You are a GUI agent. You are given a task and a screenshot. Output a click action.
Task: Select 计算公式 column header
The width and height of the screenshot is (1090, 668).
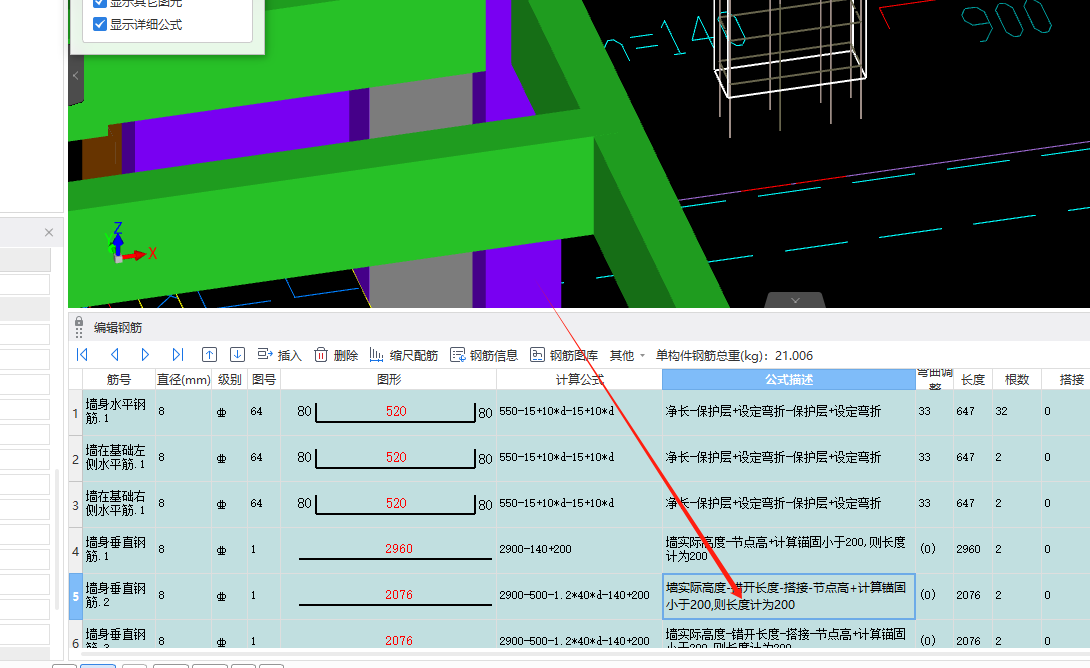(x=580, y=380)
